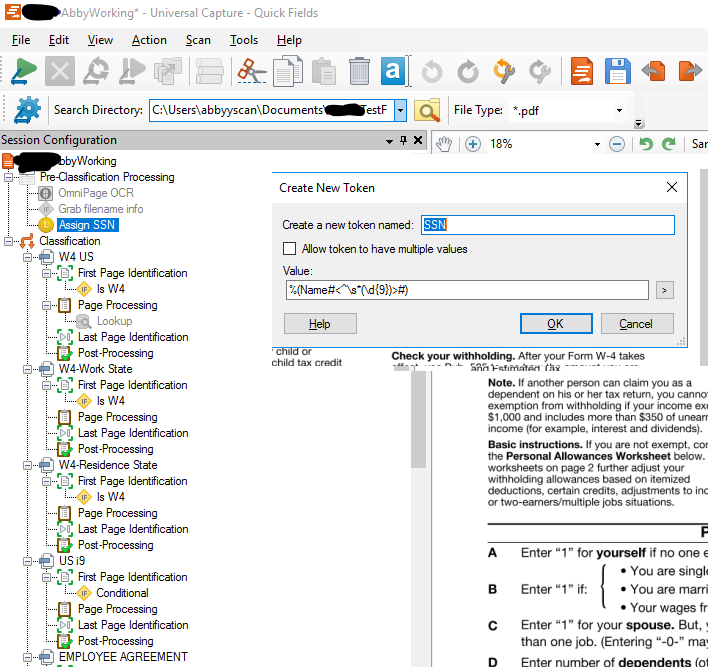The width and height of the screenshot is (708, 667).
Task: Click the orange document publish icon
Action: pos(582,71)
